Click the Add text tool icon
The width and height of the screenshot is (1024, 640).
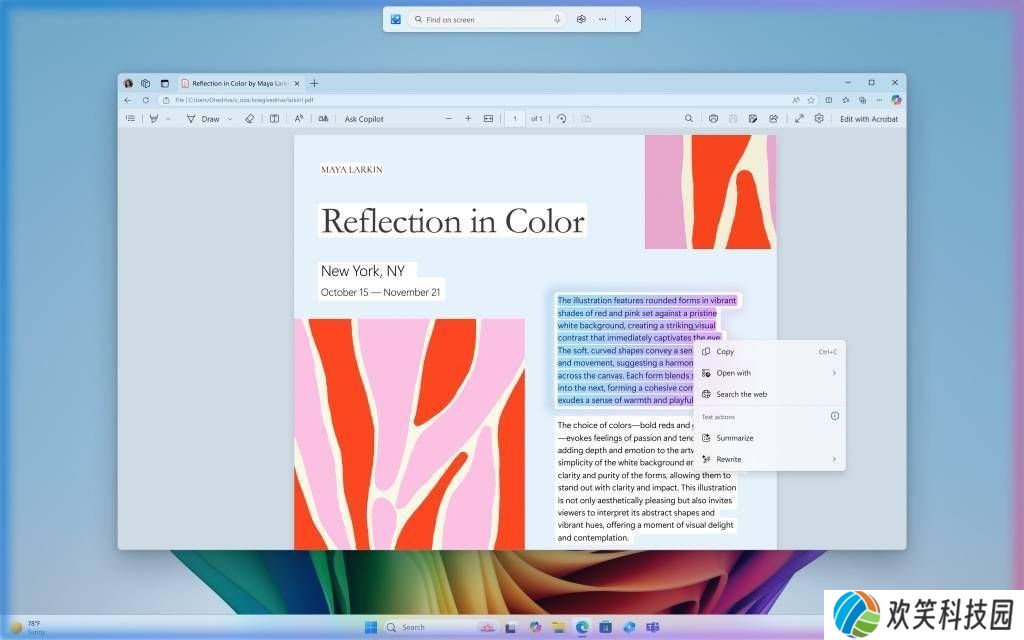coord(274,119)
